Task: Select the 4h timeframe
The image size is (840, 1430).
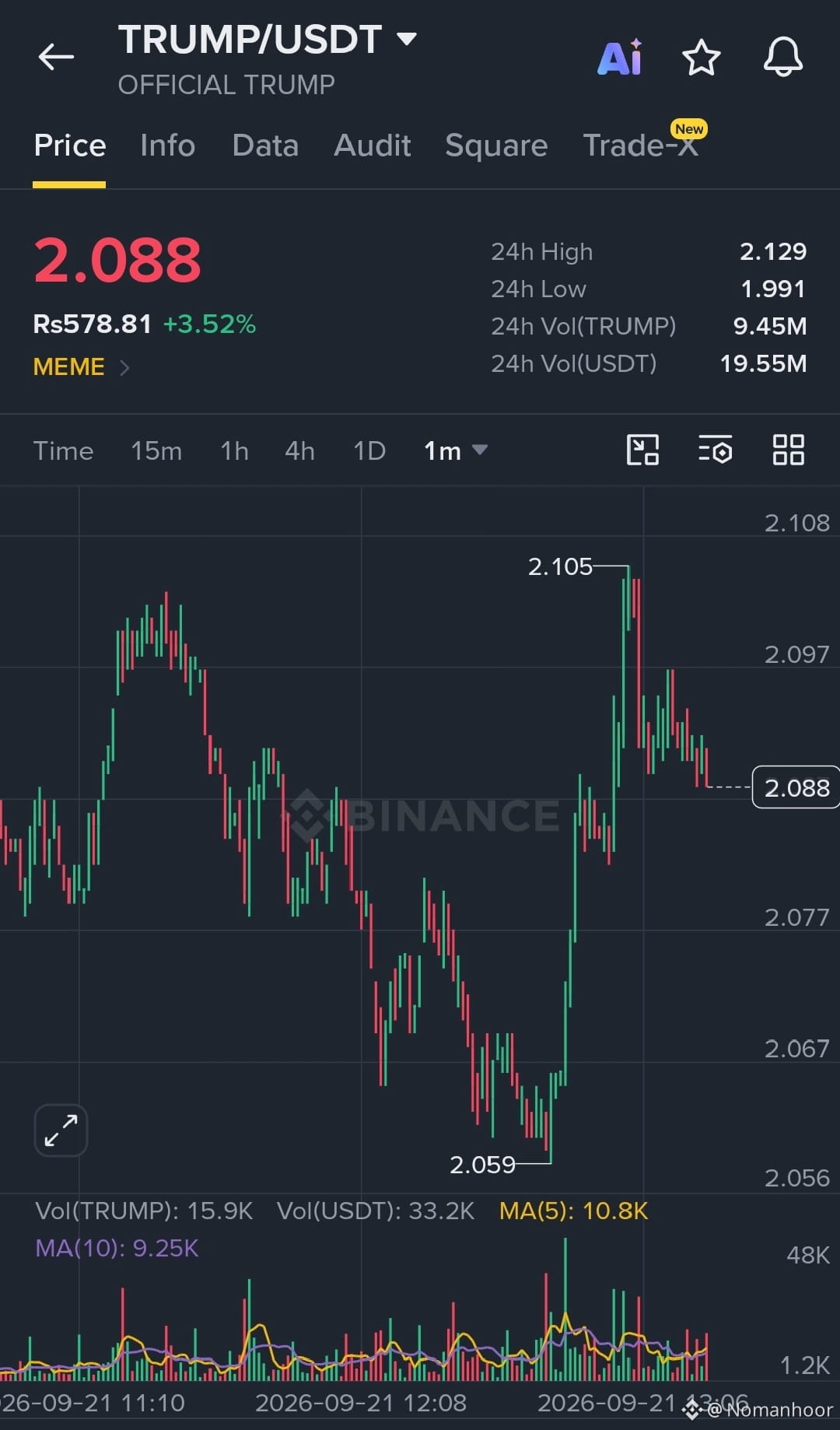Action: point(299,450)
